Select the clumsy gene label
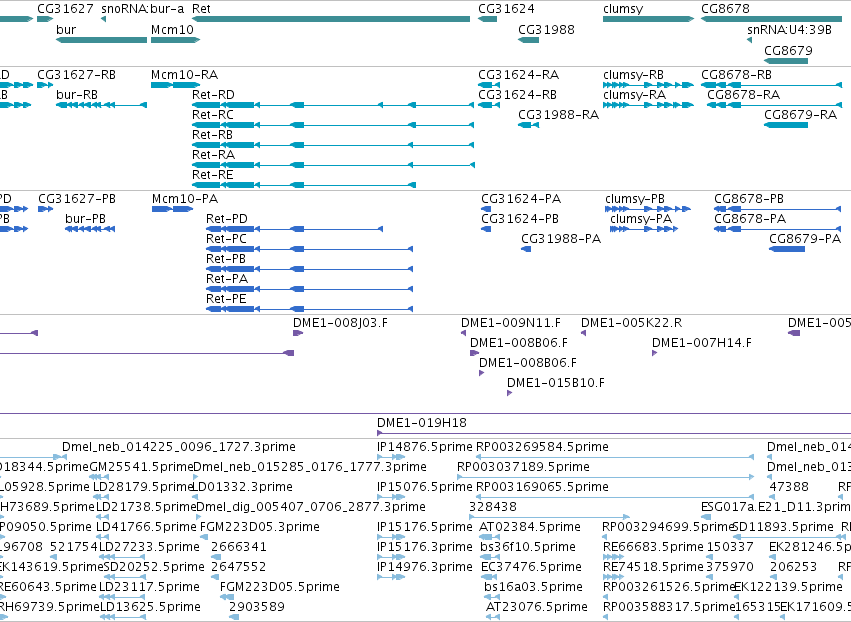 click(x=623, y=9)
